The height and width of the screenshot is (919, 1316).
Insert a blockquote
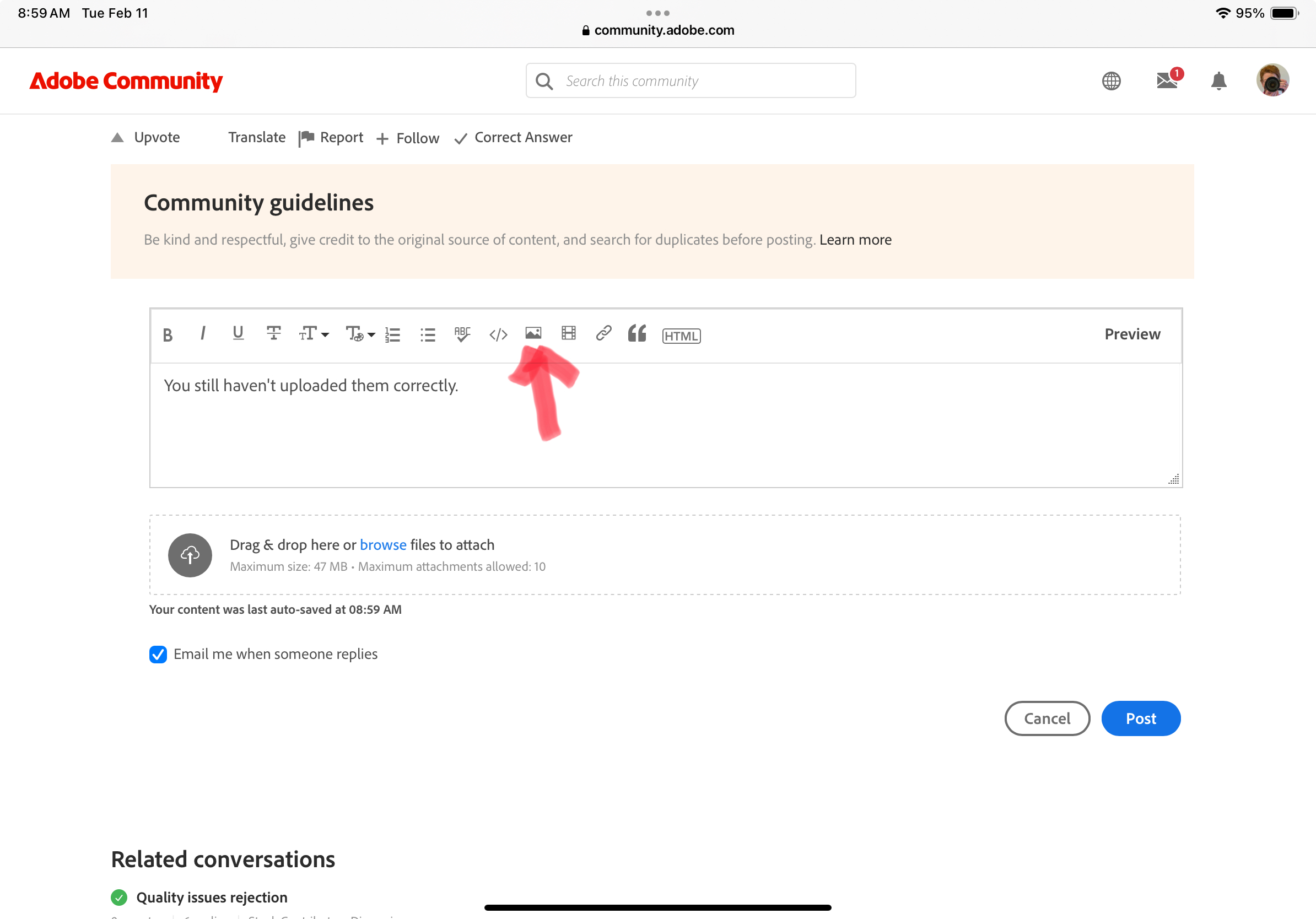[638, 334]
